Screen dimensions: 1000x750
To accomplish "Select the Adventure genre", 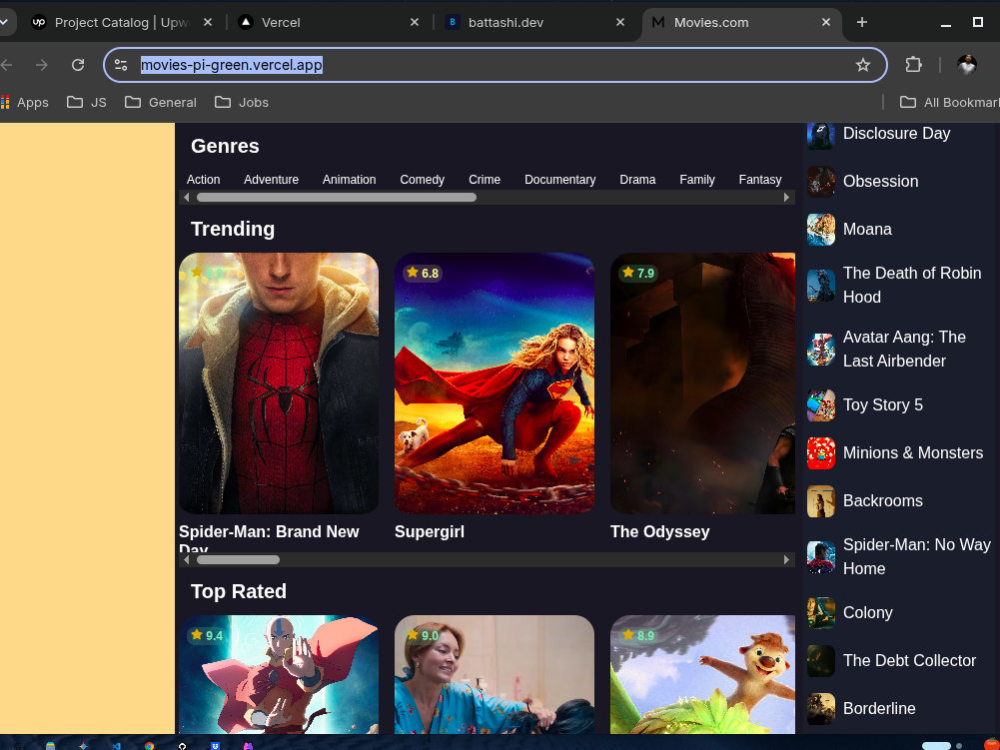I will (x=271, y=179).
